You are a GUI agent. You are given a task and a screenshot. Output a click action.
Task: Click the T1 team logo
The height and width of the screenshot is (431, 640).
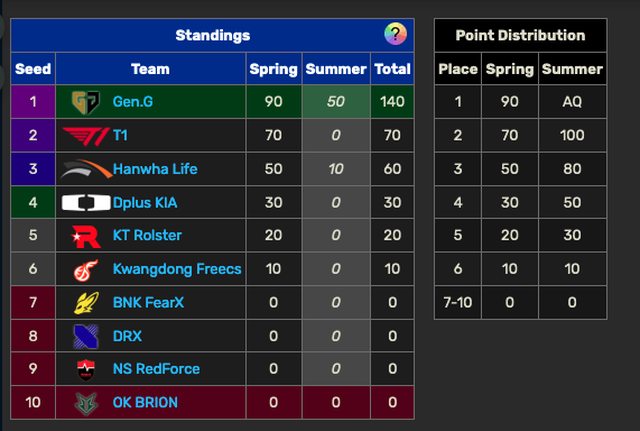pos(85,135)
